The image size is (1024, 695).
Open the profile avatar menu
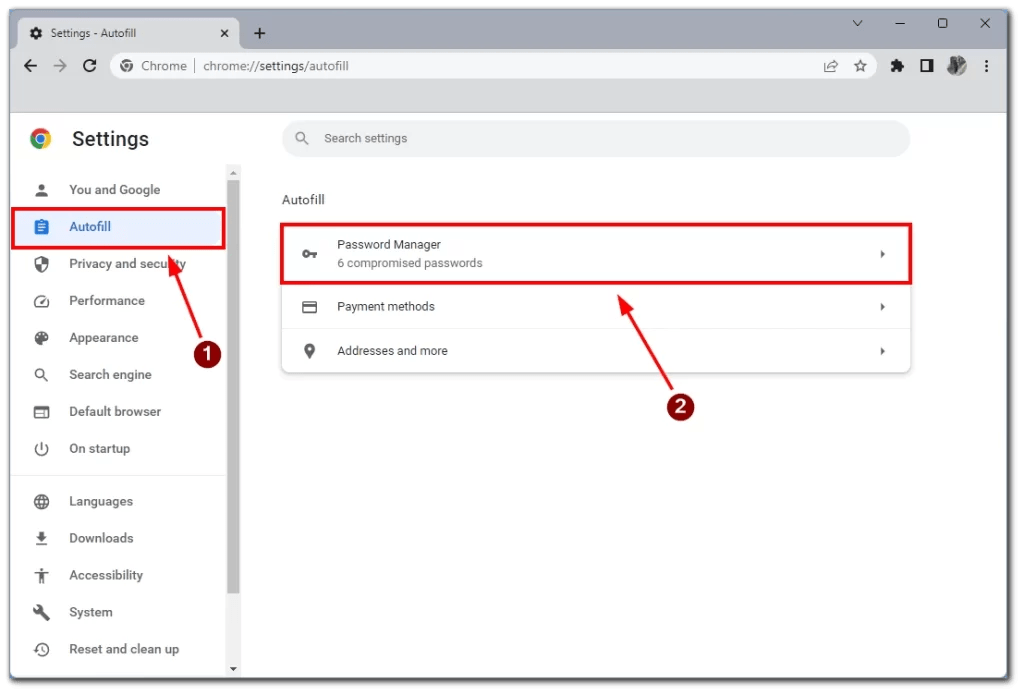(956, 66)
